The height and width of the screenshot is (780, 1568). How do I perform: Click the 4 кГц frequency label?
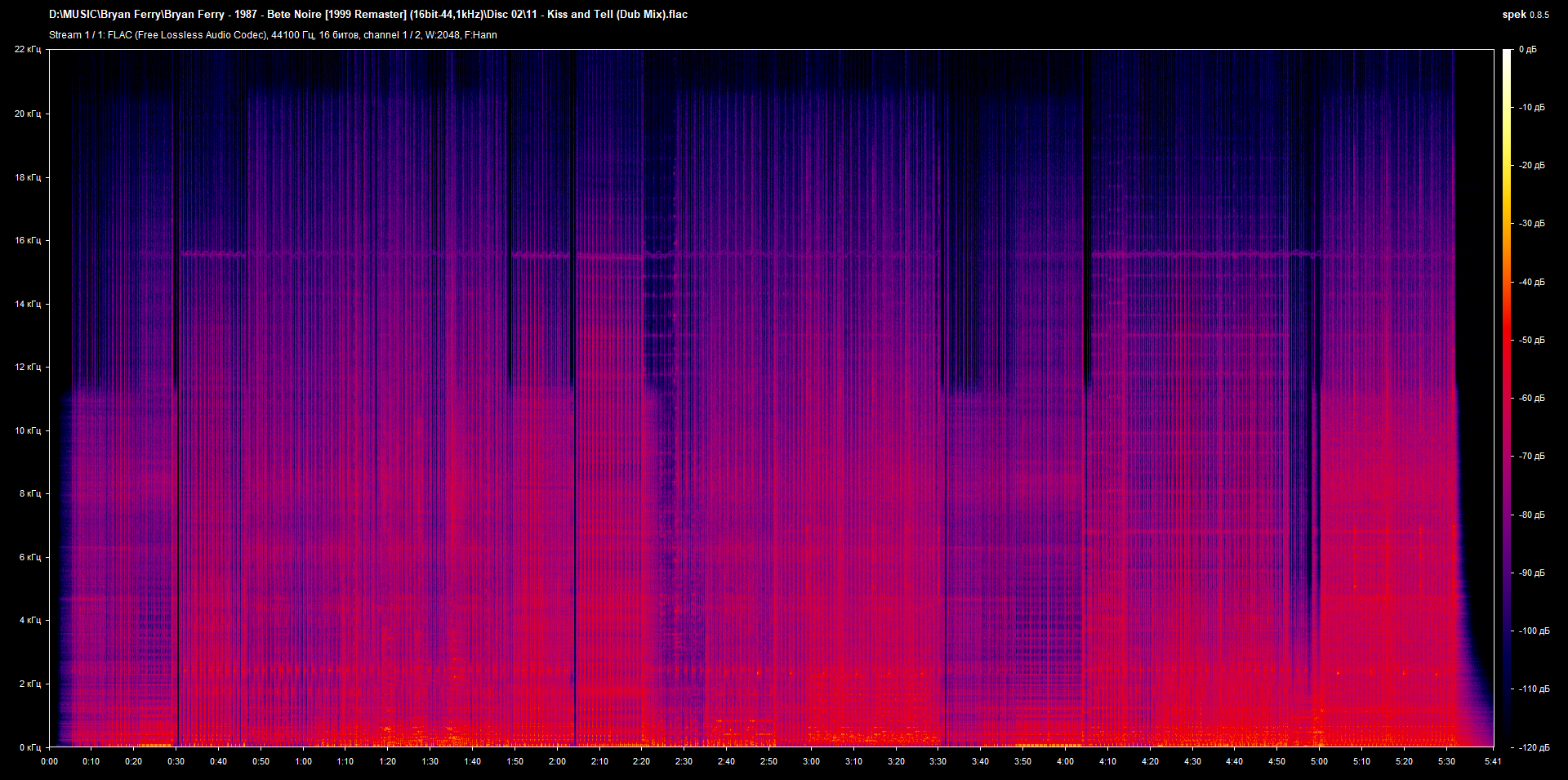tap(30, 620)
